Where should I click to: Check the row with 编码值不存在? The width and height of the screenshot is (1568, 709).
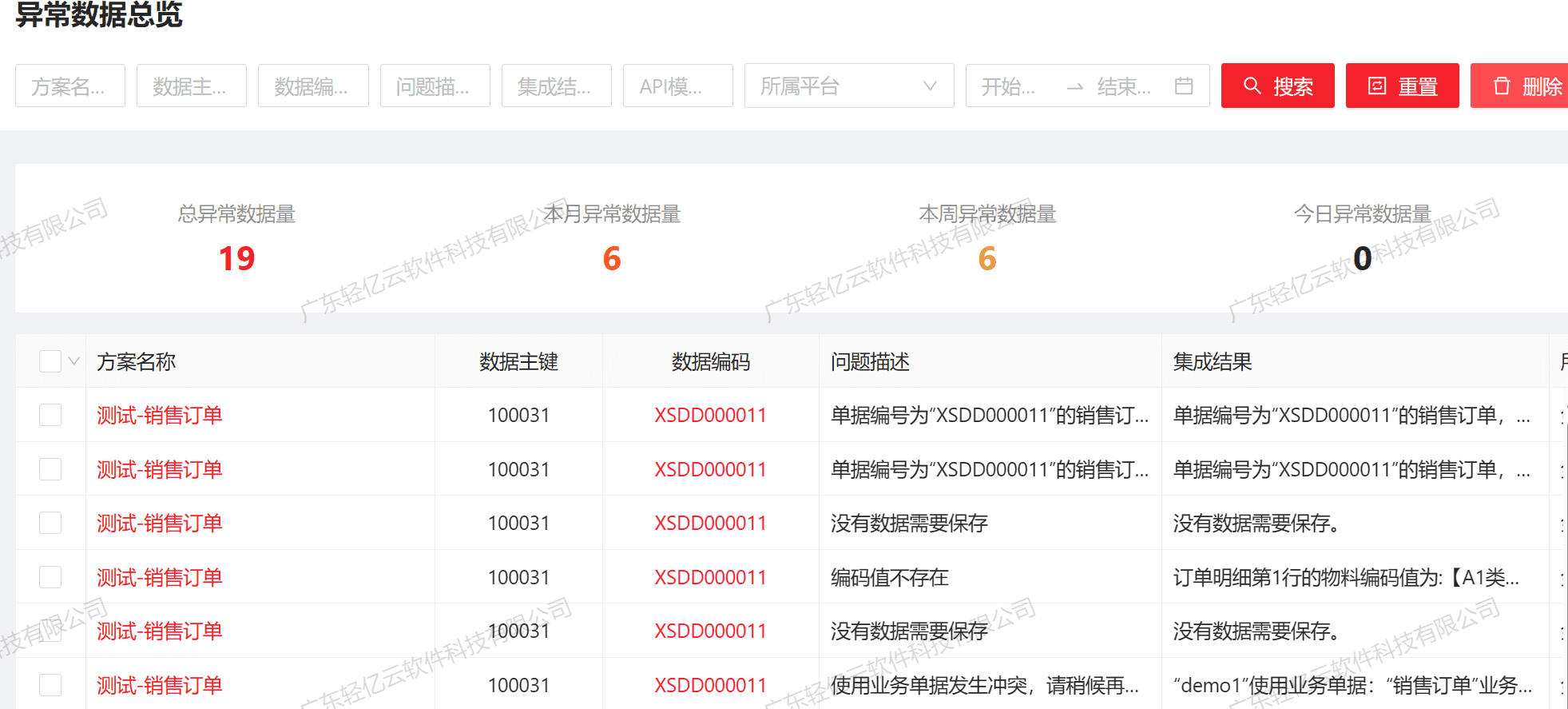click(x=50, y=577)
